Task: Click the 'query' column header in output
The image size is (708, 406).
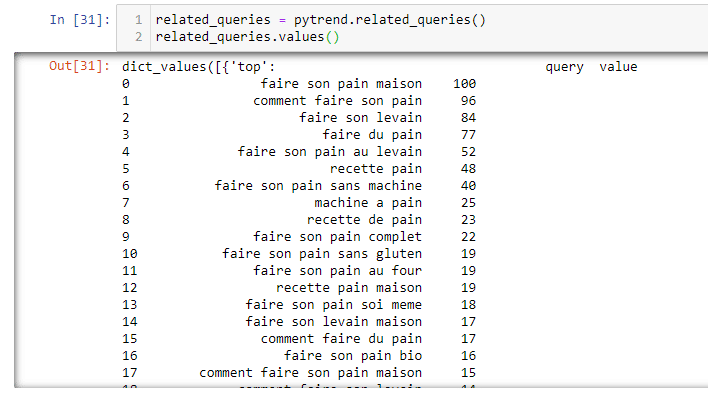Action: point(564,67)
